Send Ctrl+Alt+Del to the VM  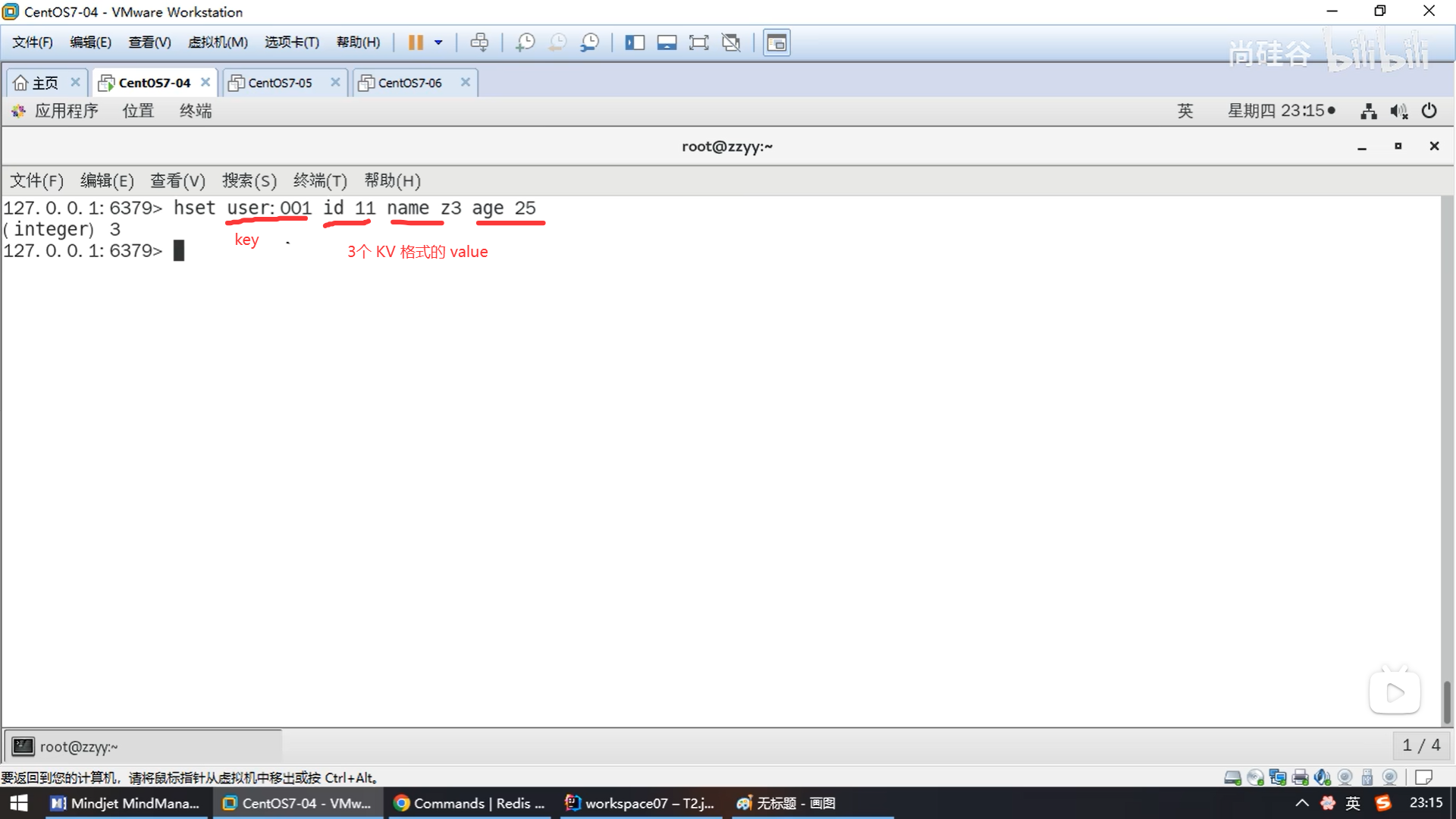[479, 42]
